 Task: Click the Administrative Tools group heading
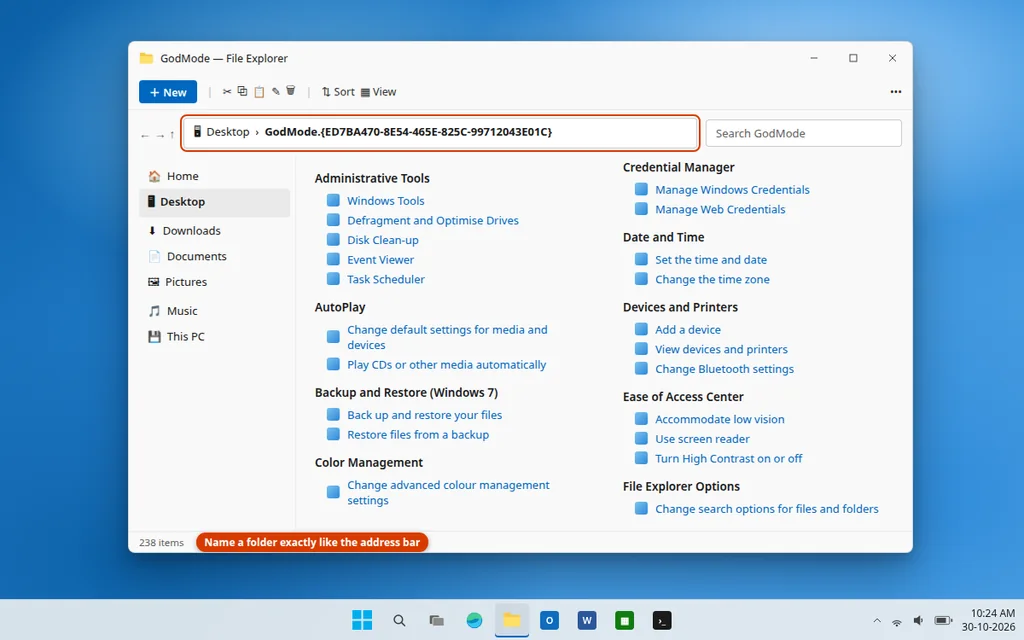[x=372, y=178]
